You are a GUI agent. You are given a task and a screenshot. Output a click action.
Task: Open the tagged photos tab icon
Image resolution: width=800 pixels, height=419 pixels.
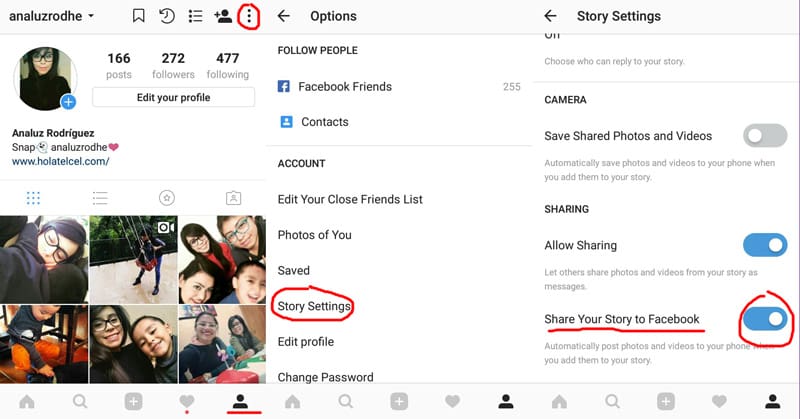[233, 198]
